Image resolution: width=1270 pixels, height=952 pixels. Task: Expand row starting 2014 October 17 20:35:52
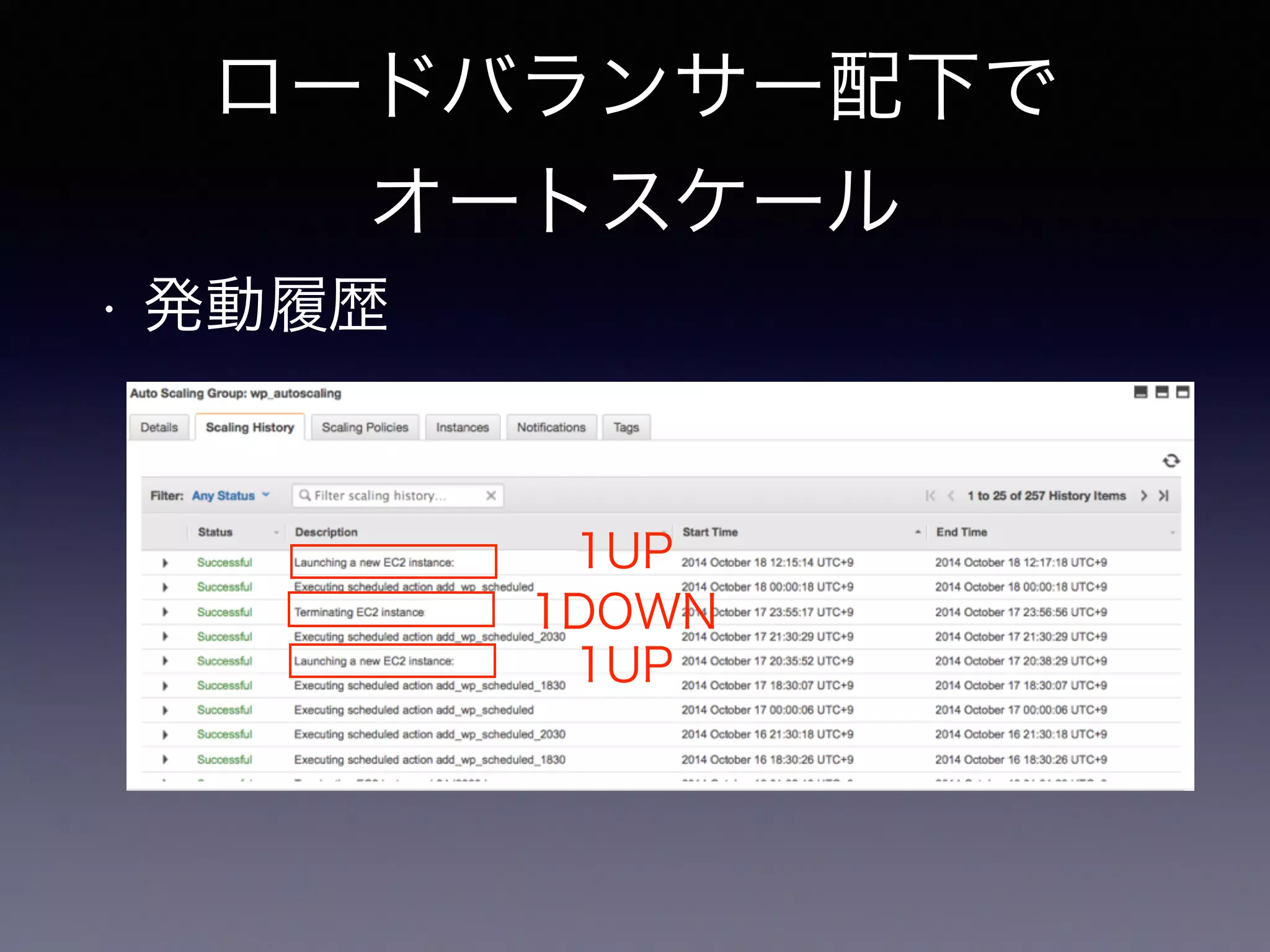click(x=165, y=661)
